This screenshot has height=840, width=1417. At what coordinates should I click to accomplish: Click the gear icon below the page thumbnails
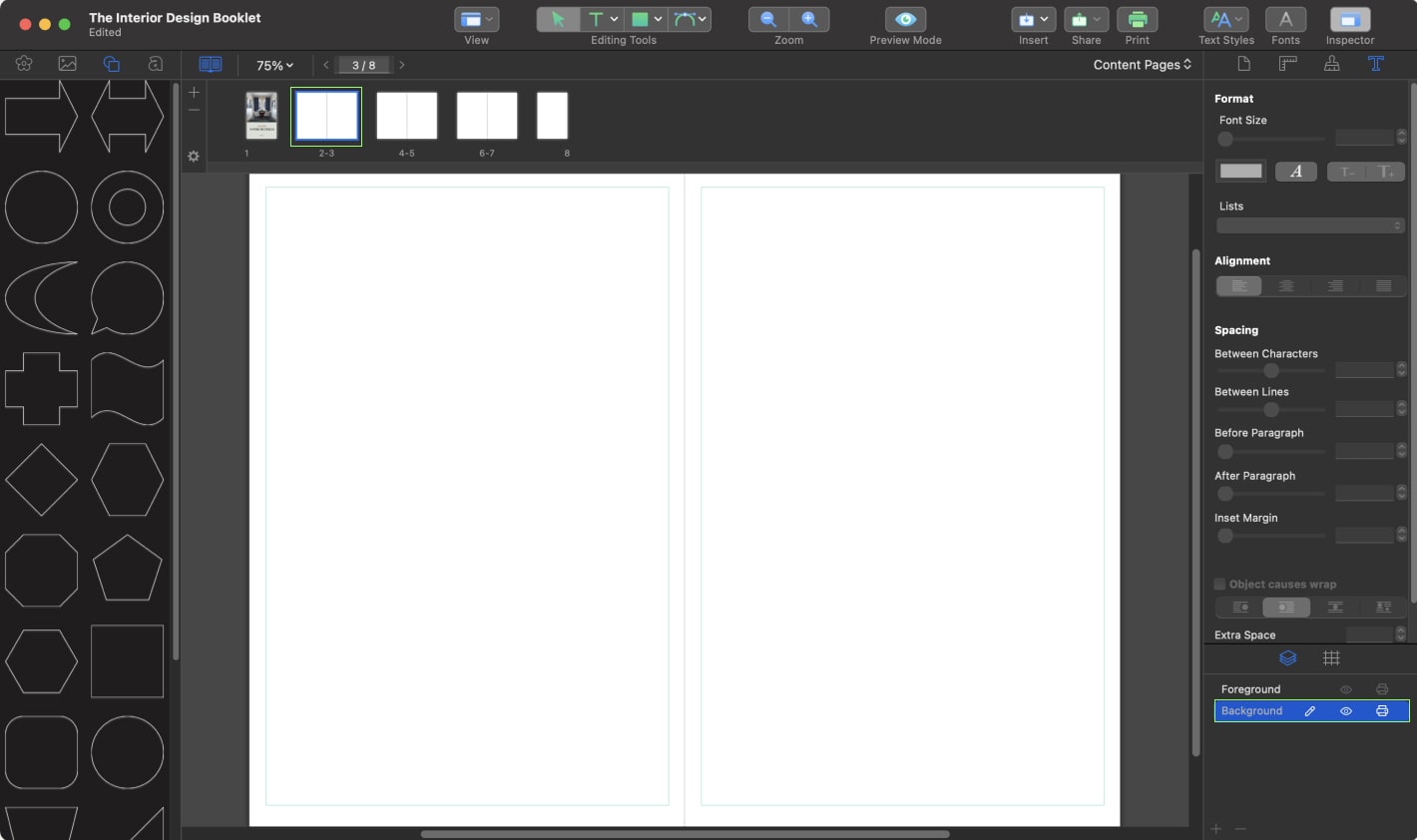pyautogui.click(x=193, y=157)
